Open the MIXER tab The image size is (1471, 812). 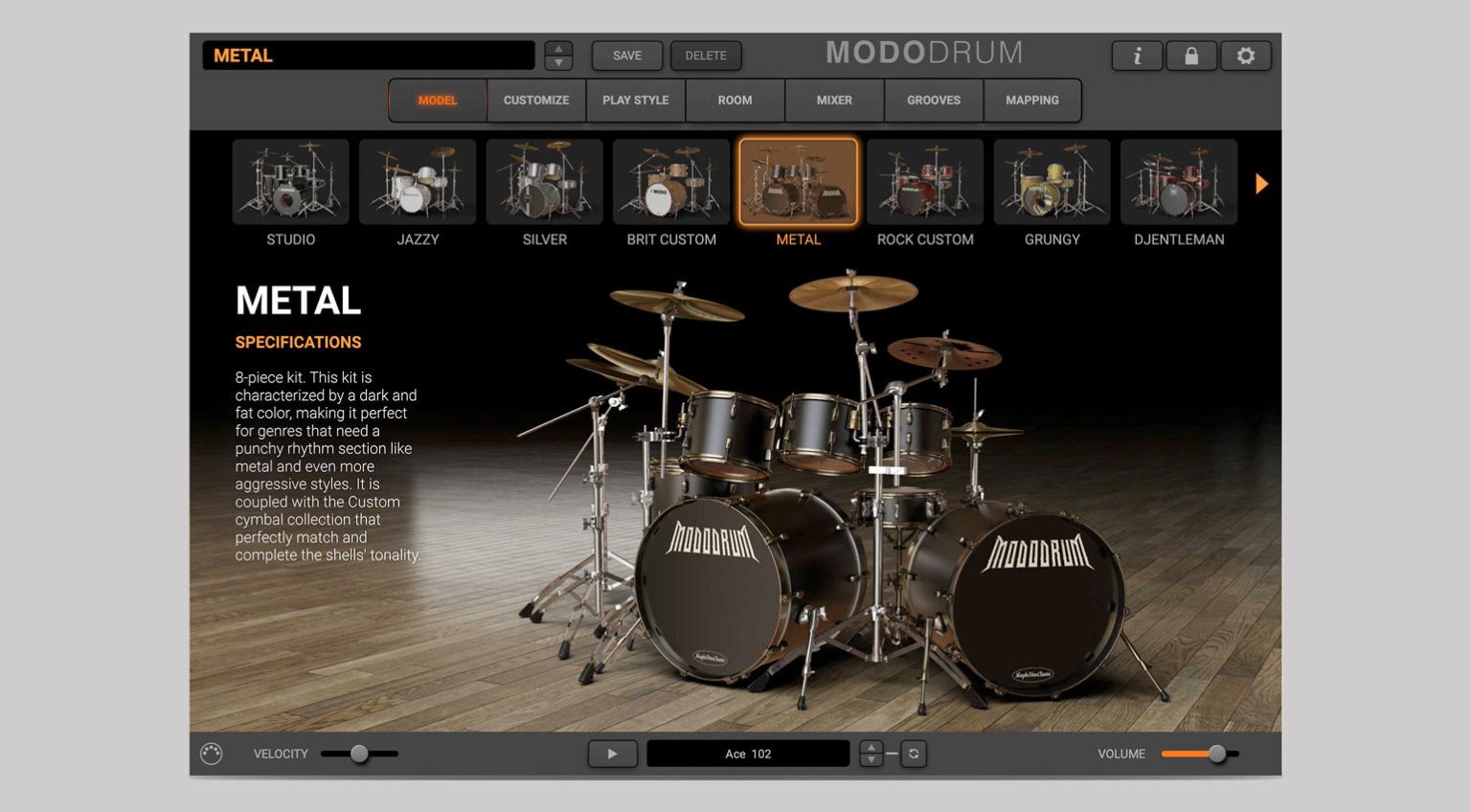[x=833, y=100]
